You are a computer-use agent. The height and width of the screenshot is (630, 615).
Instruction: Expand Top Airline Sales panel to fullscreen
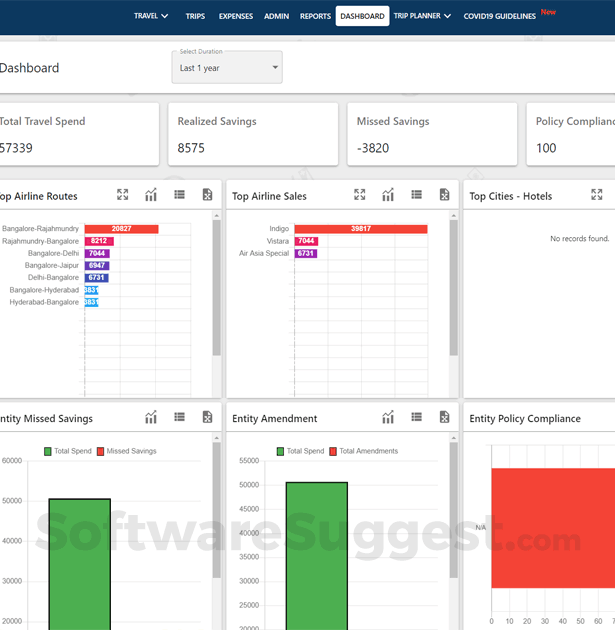tap(360, 195)
